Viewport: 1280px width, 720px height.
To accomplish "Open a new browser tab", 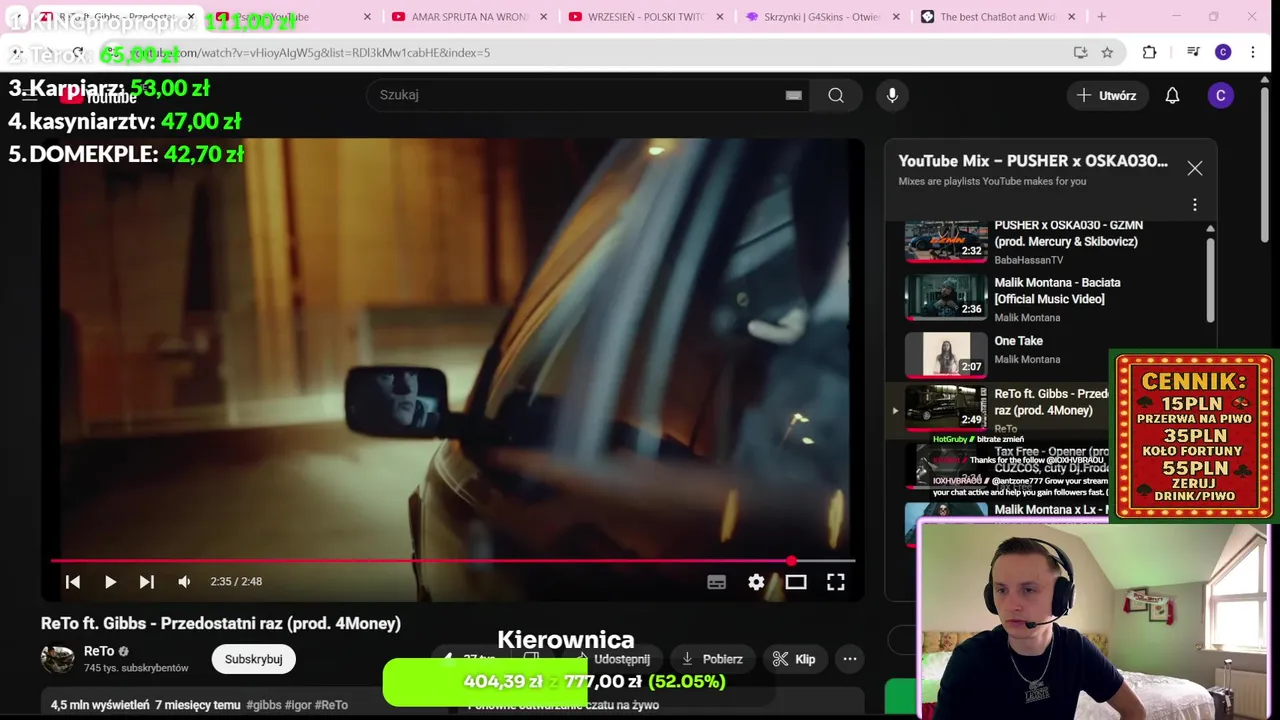I will pos(1101,17).
